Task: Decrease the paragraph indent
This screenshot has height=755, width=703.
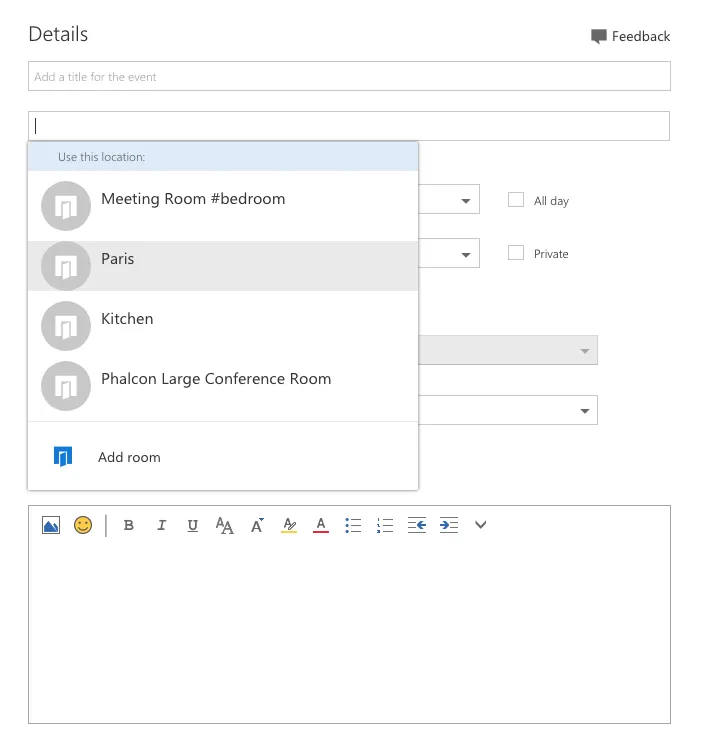Action: click(x=417, y=525)
